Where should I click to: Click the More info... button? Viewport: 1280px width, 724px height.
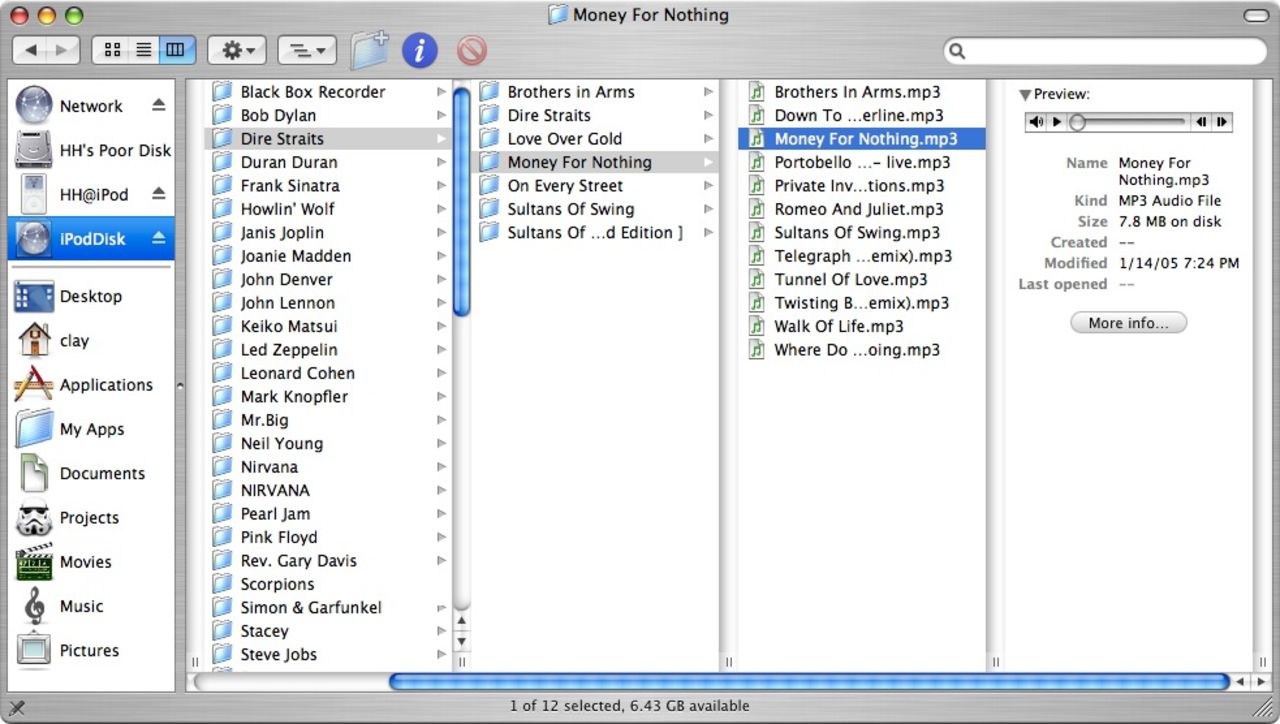point(1128,323)
